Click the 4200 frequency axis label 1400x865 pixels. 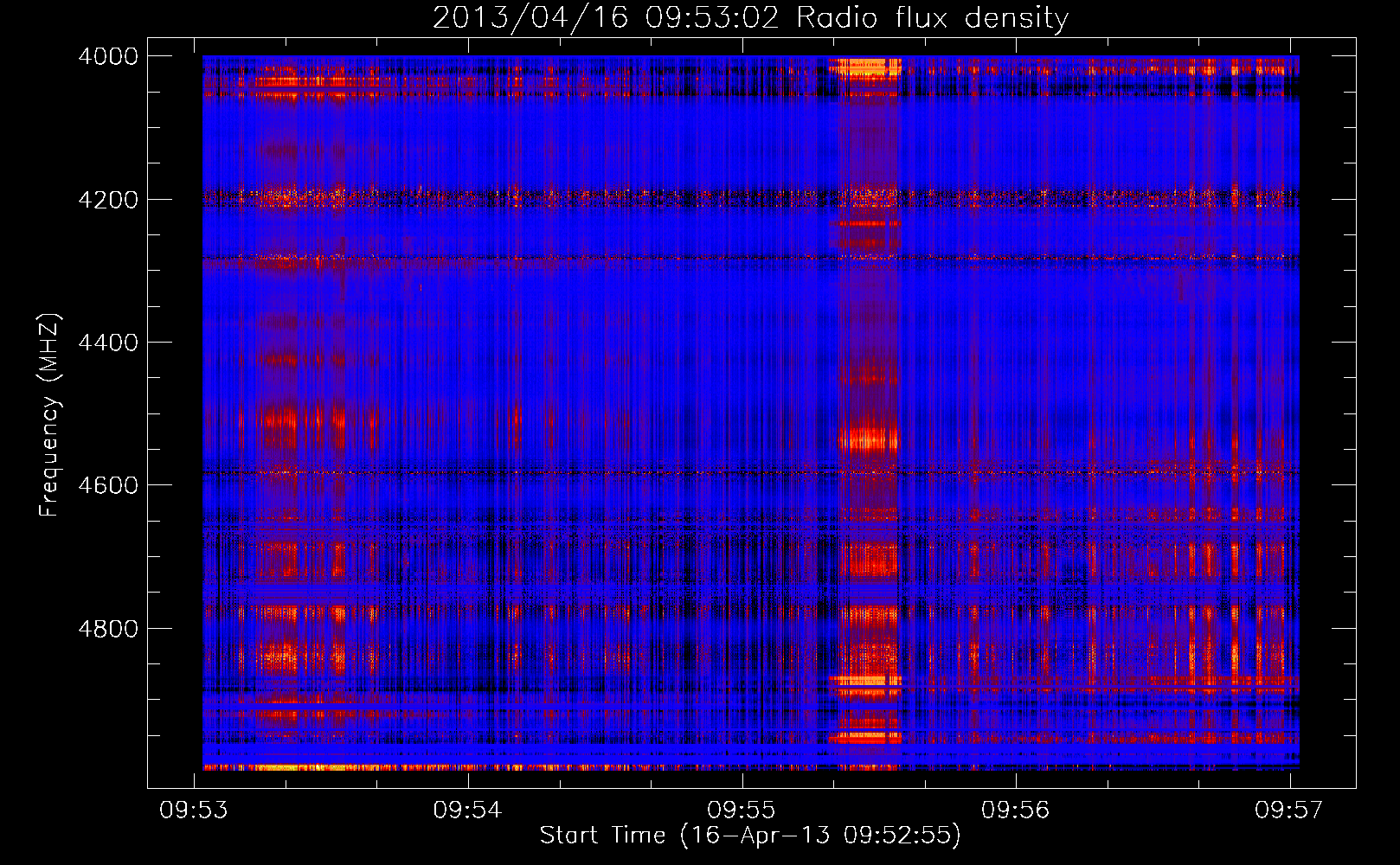point(108,200)
